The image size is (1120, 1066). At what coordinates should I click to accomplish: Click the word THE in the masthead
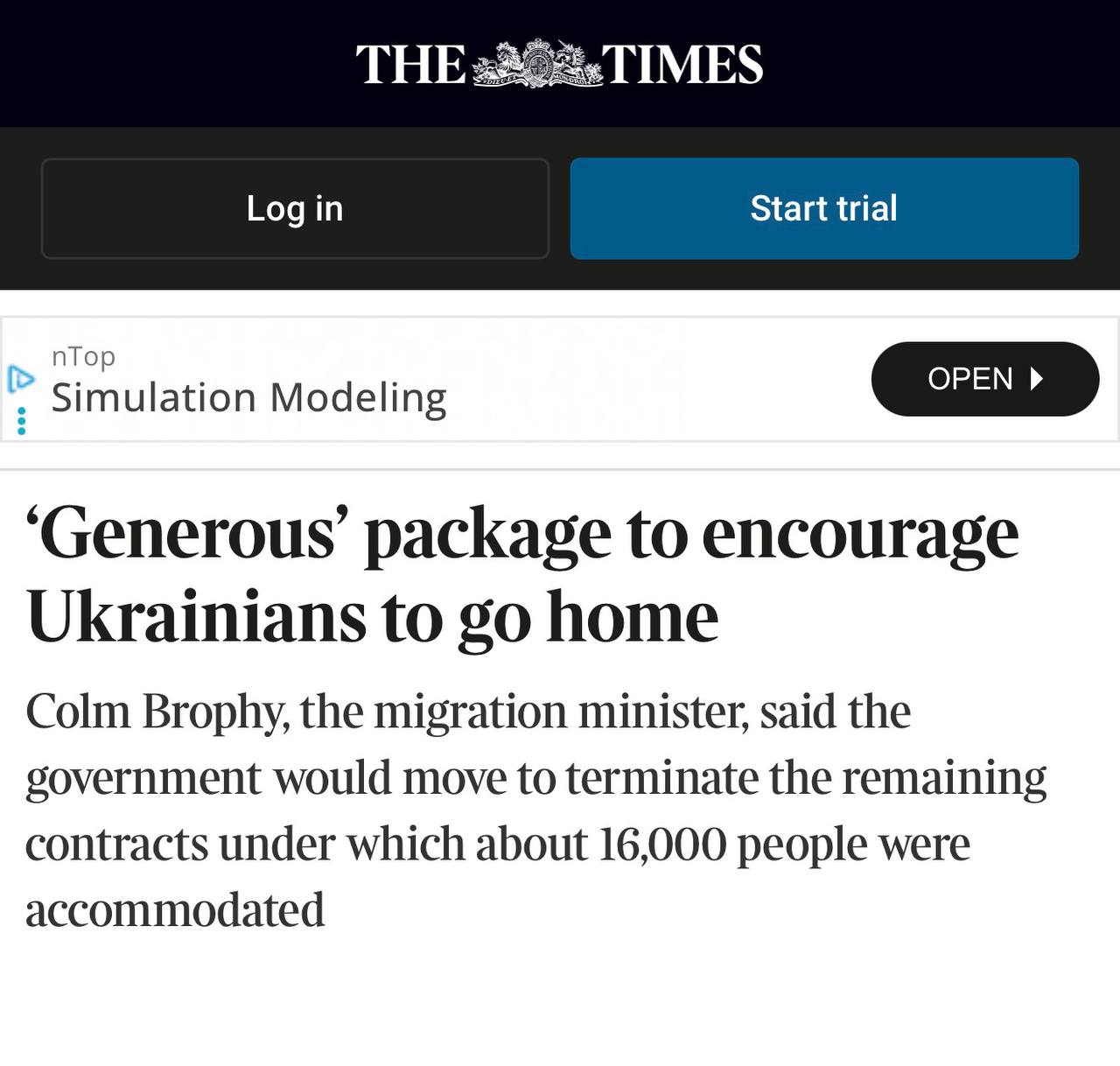click(x=410, y=65)
